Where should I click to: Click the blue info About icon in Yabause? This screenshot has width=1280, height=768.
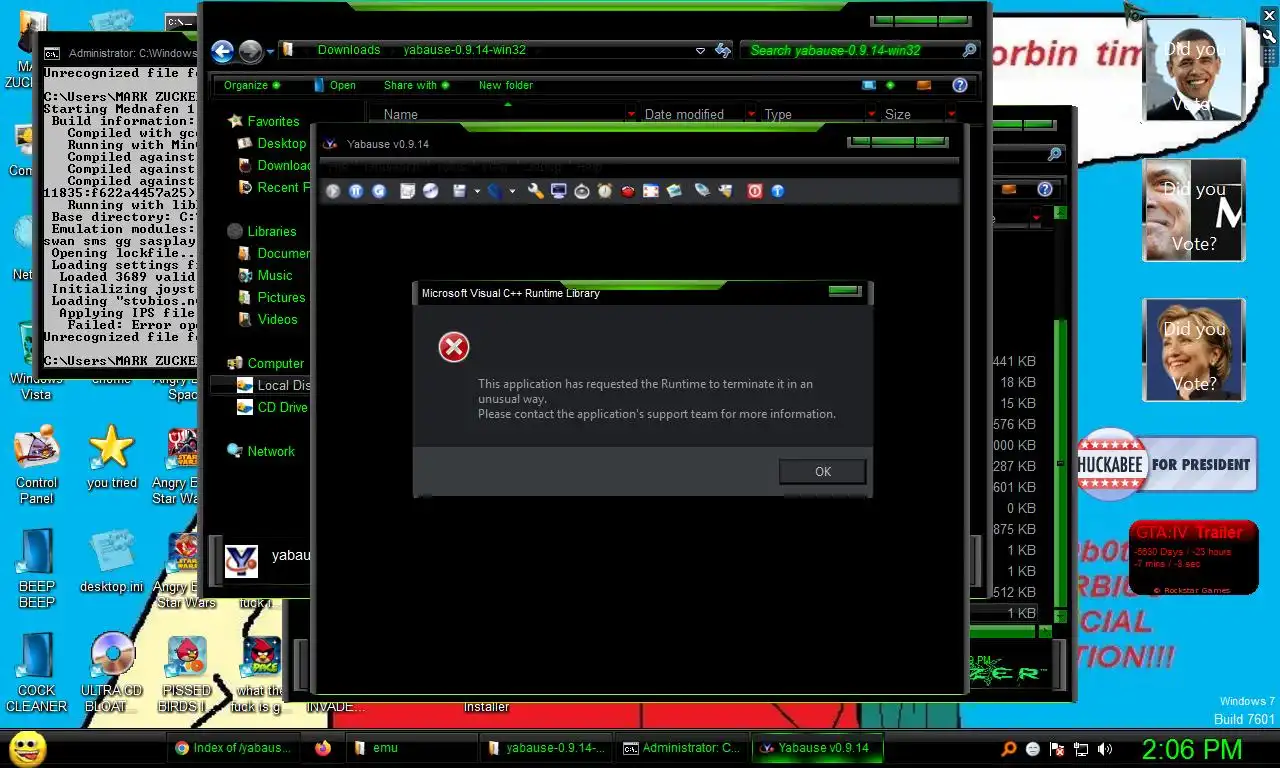pos(778,191)
